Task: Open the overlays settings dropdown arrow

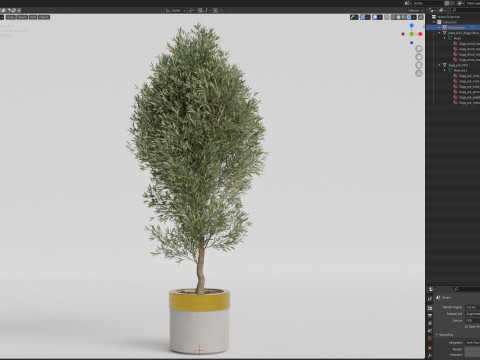Action: click(x=380, y=17)
